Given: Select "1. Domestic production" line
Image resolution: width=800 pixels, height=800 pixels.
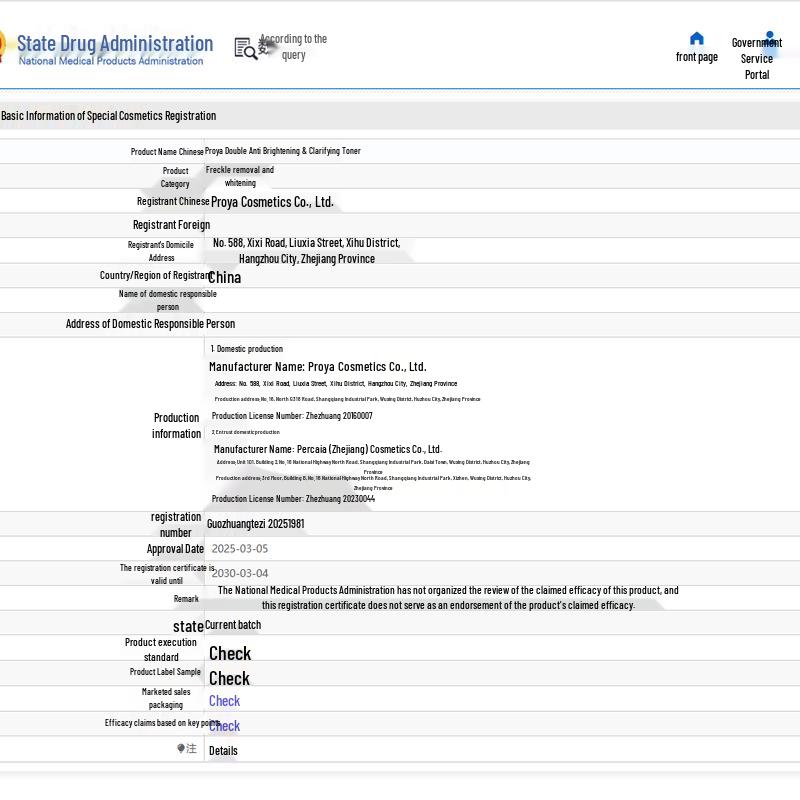Looking at the screenshot, I should (x=247, y=349).
